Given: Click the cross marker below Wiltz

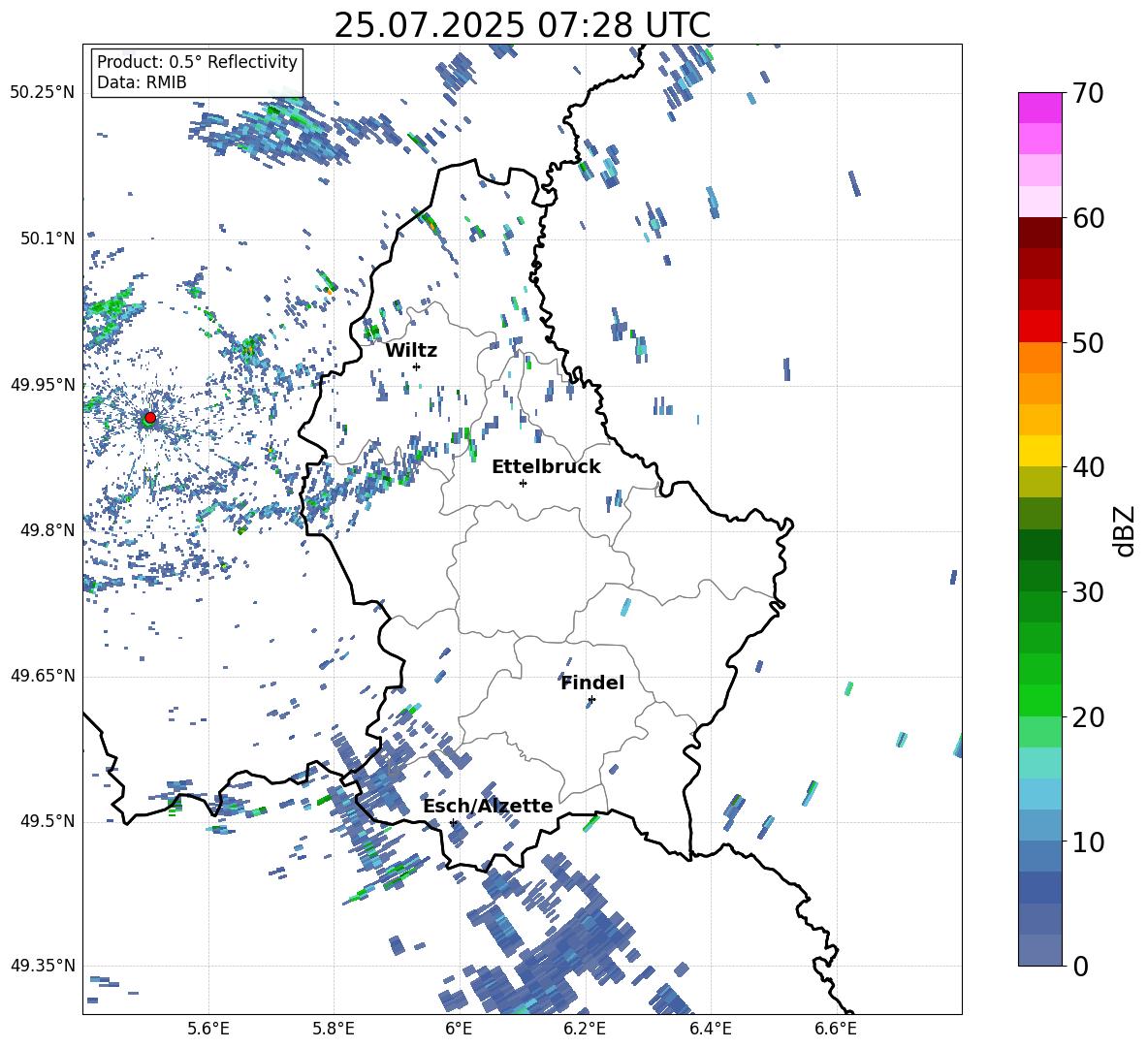Looking at the screenshot, I should (416, 366).
